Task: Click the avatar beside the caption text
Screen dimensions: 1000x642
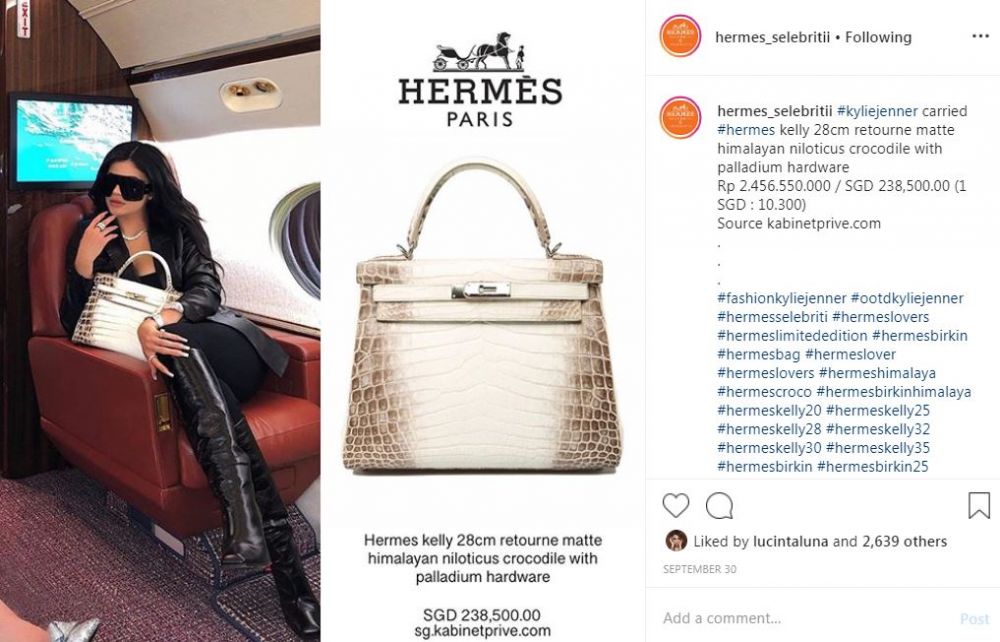Action: tap(680, 118)
